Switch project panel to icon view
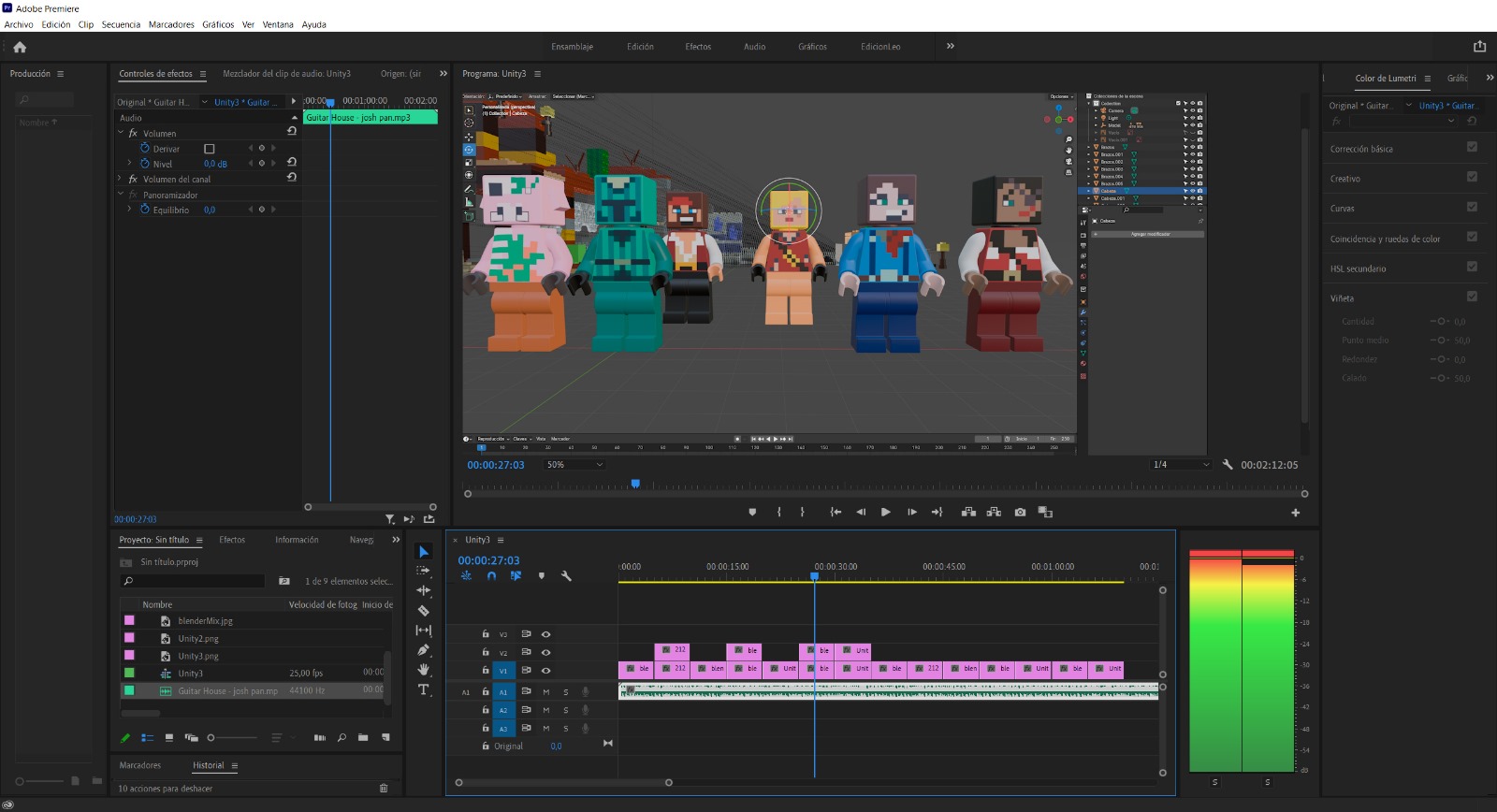Viewport: 1497px width, 812px height. point(168,738)
